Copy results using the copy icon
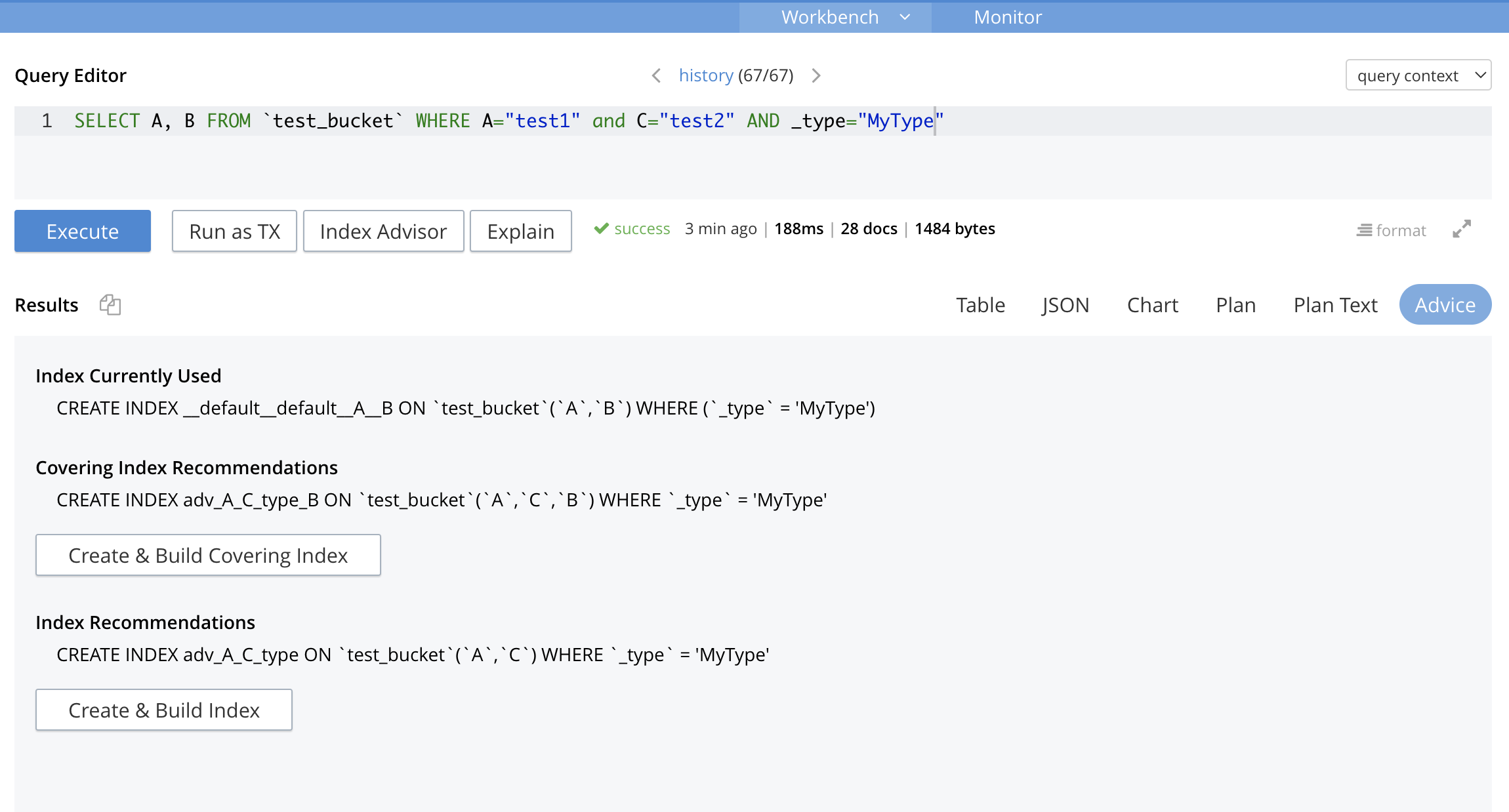This screenshot has width=1509, height=812. tap(110, 304)
